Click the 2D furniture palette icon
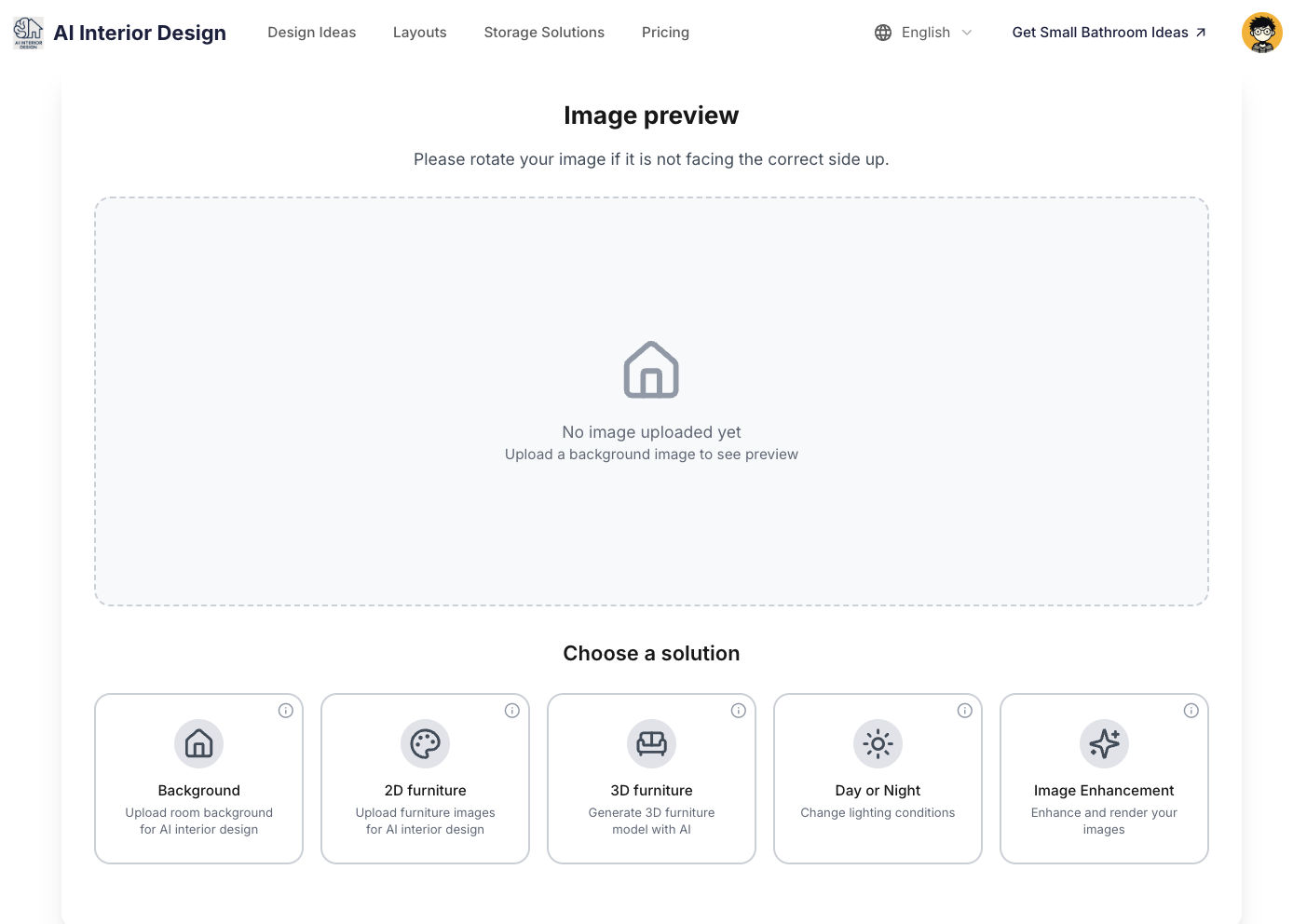This screenshot has height=924, width=1293. pyautogui.click(x=425, y=743)
